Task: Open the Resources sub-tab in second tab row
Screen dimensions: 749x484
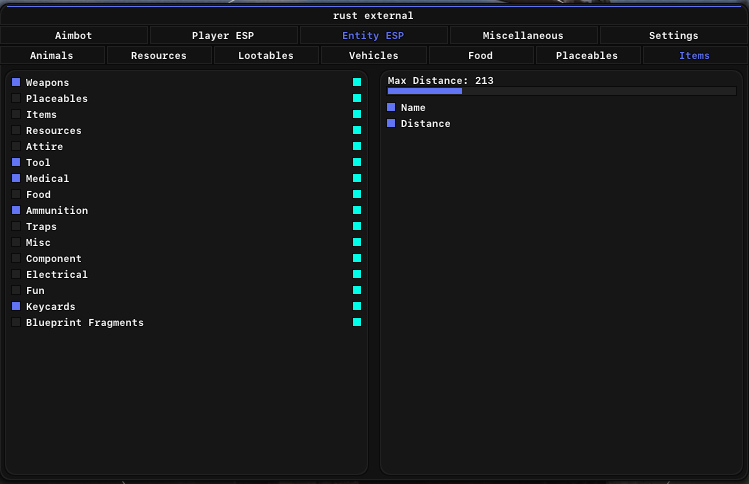Action: click(x=159, y=55)
